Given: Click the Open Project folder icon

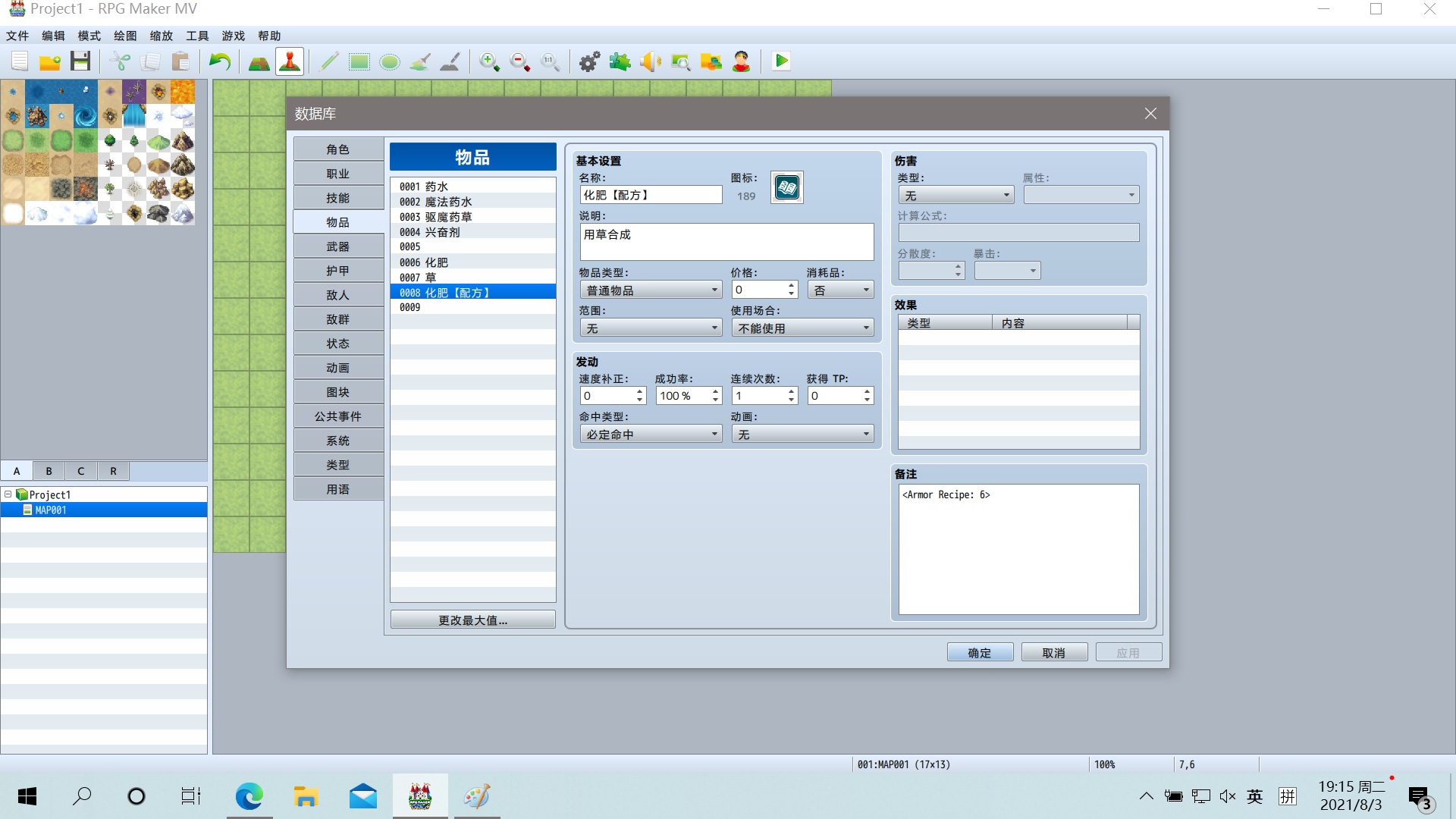Looking at the screenshot, I should click(x=50, y=61).
